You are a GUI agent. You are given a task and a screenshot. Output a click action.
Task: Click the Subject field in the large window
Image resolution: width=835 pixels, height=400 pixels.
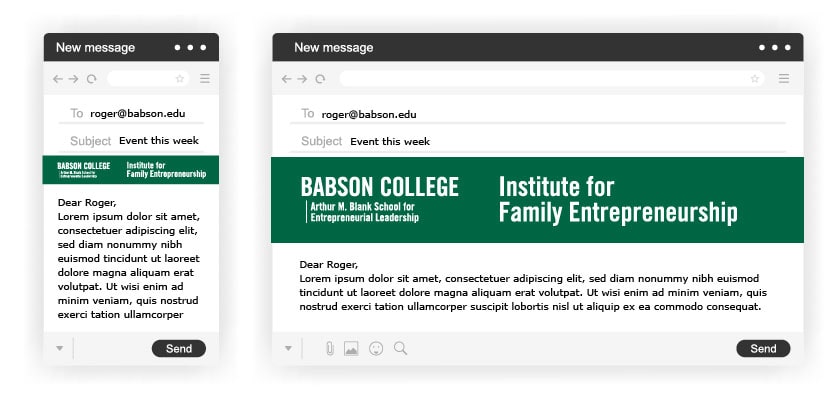(x=538, y=142)
